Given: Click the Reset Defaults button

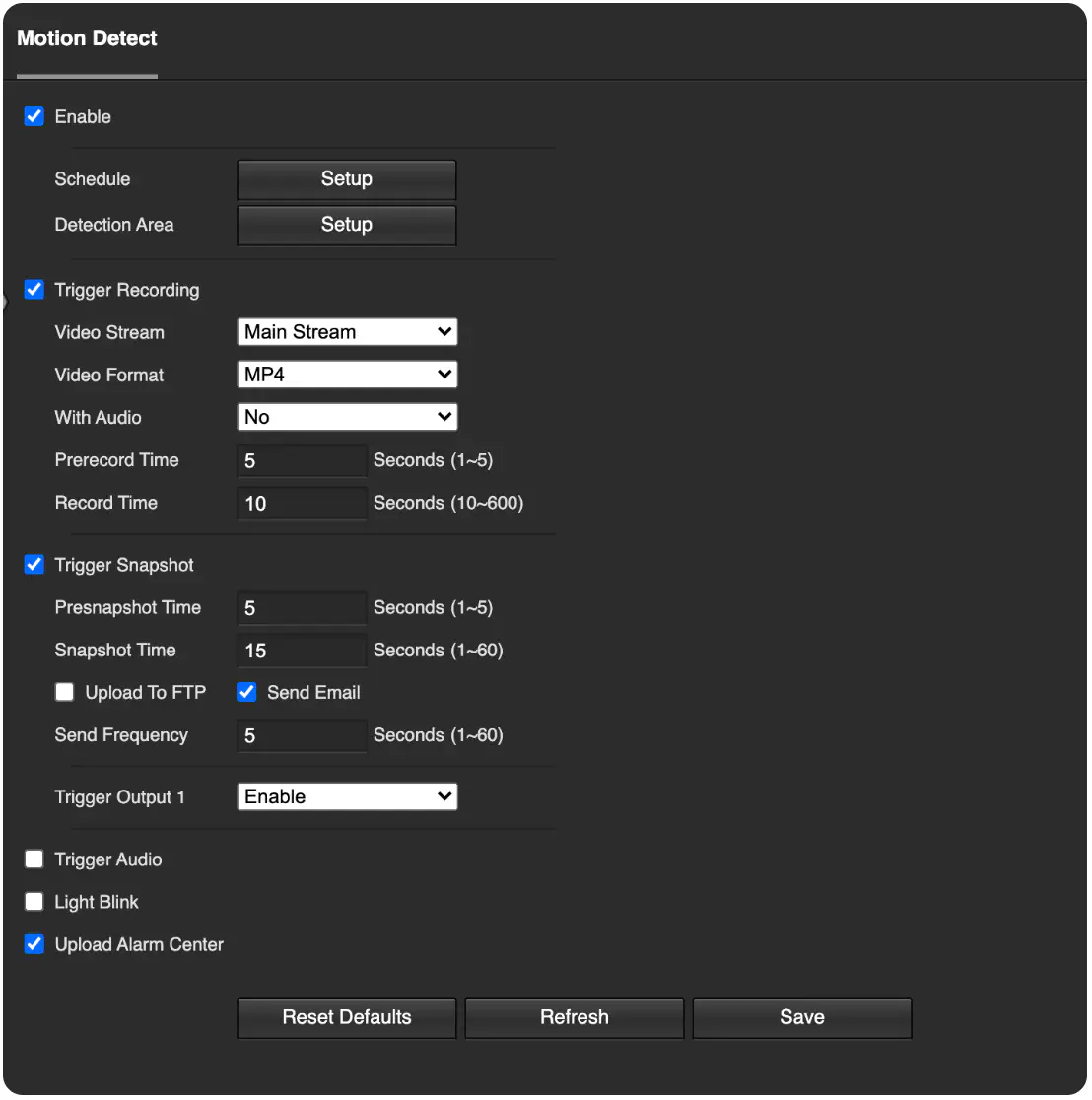Looking at the screenshot, I should 347,1018.
